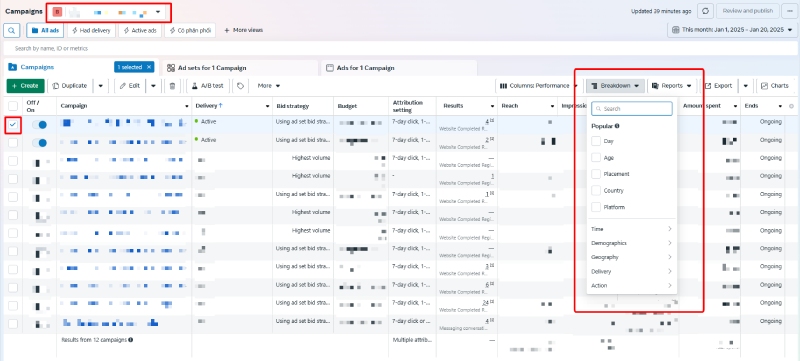Click the Updated 39 minutes ago text
The image size is (800, 361).
[661, 11]
